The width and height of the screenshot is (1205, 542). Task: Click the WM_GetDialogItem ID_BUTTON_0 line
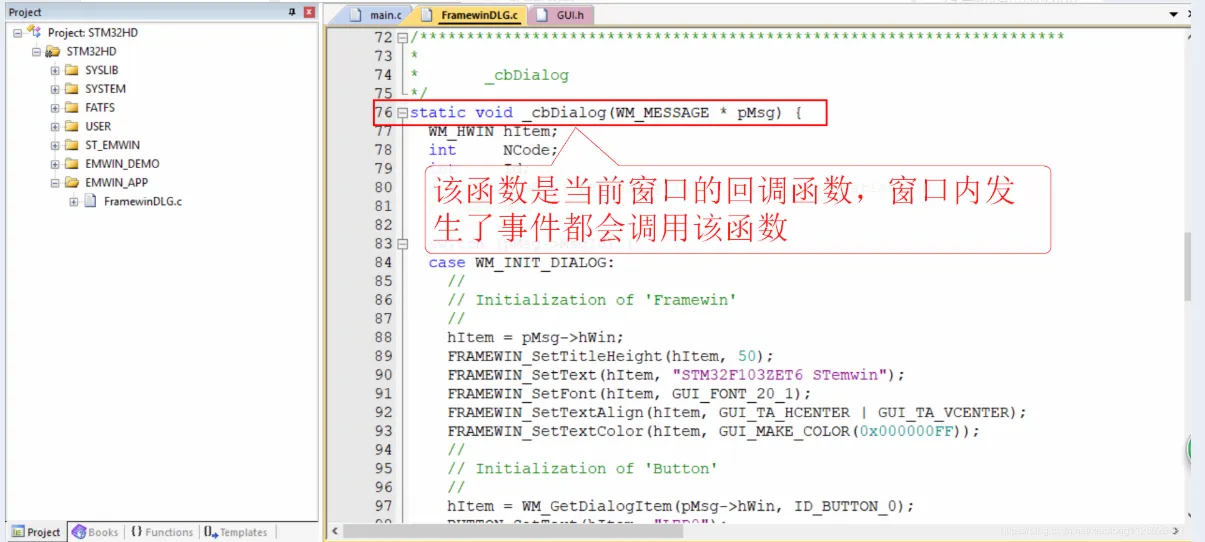point(681,506)
